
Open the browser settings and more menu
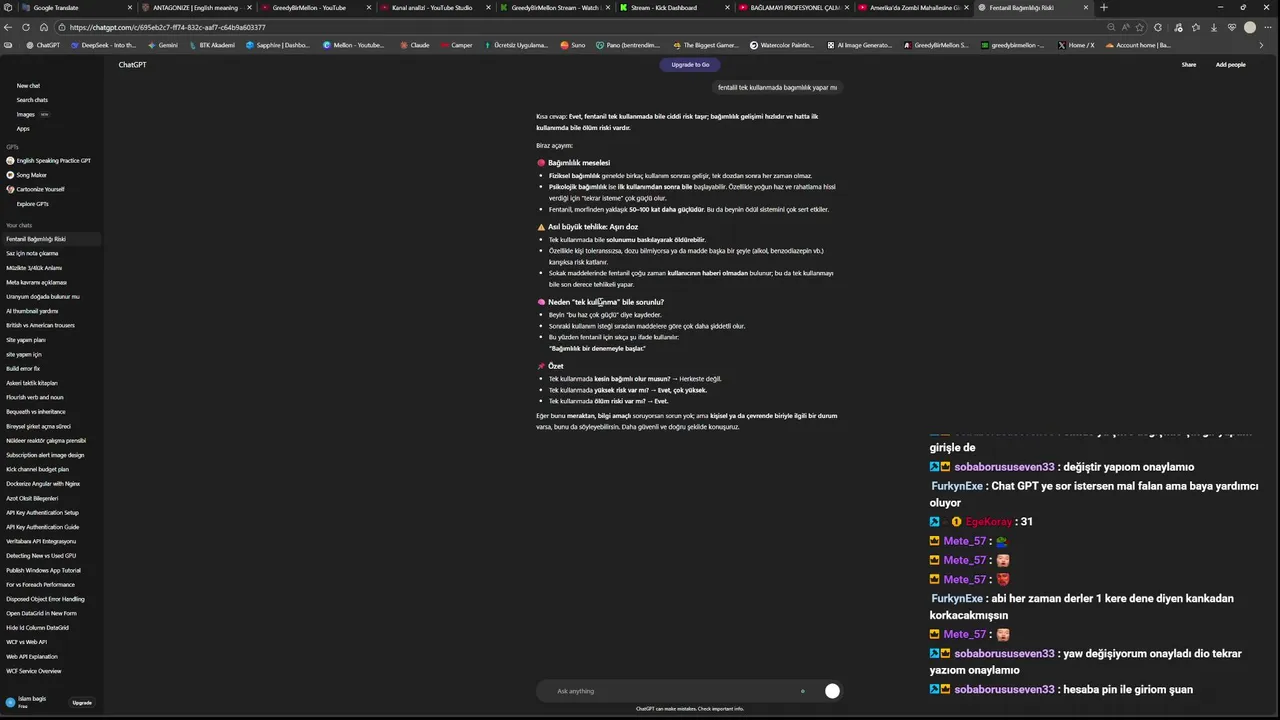[1269, 27]
